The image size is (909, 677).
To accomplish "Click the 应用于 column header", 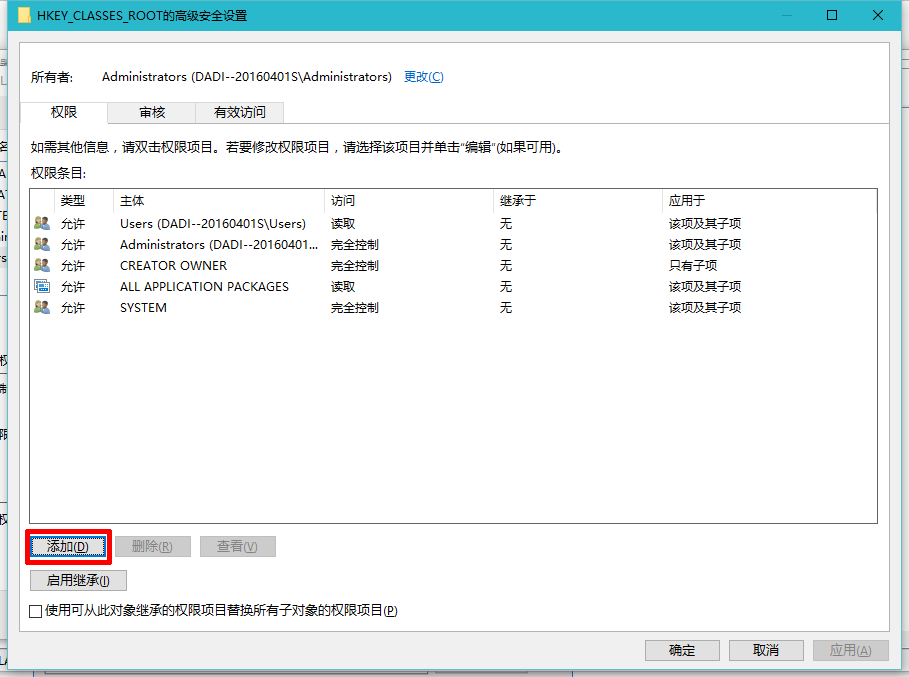I will coord(768,201).
